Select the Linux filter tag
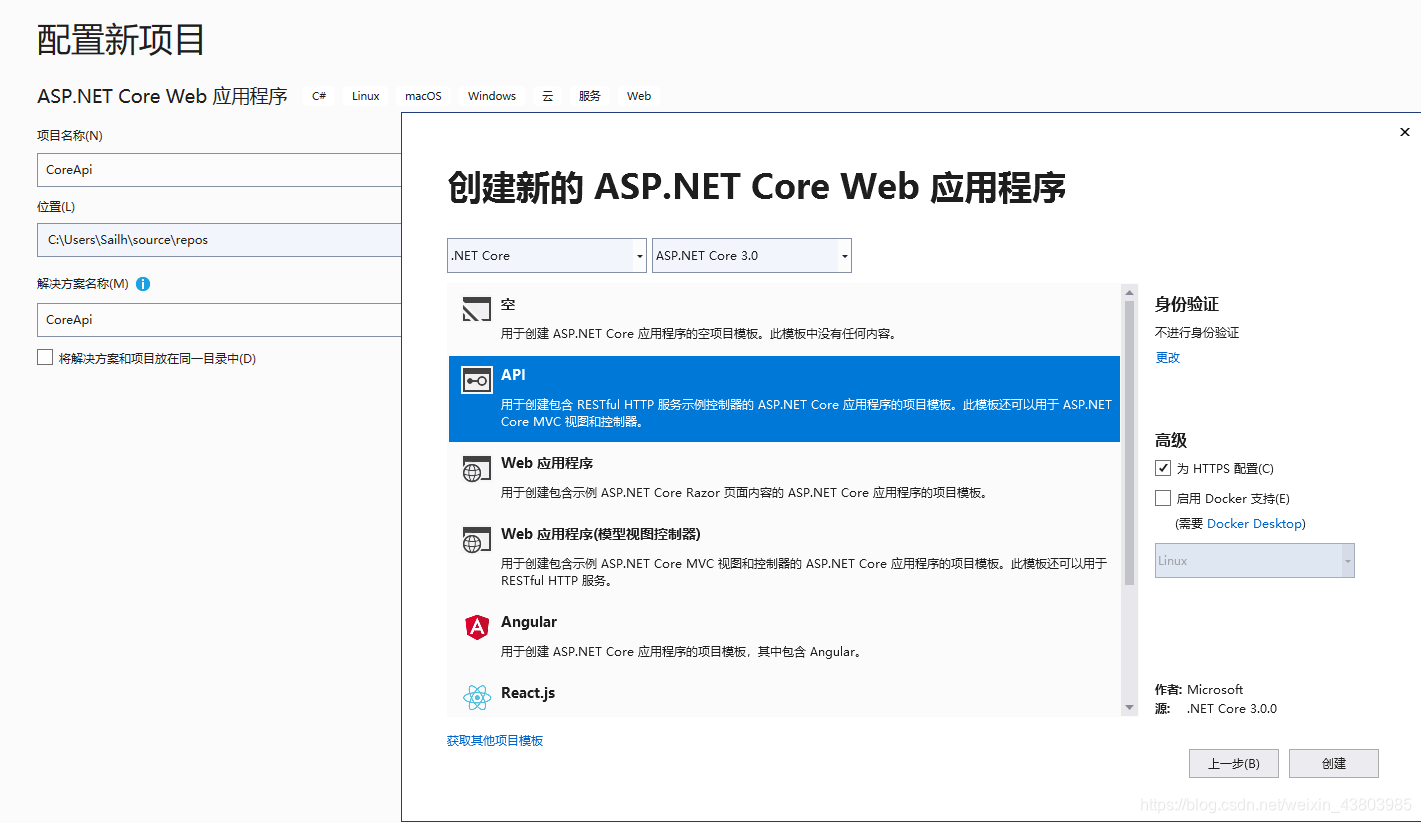Viewport: 1421px width, 823px height. tap(365, 95)
